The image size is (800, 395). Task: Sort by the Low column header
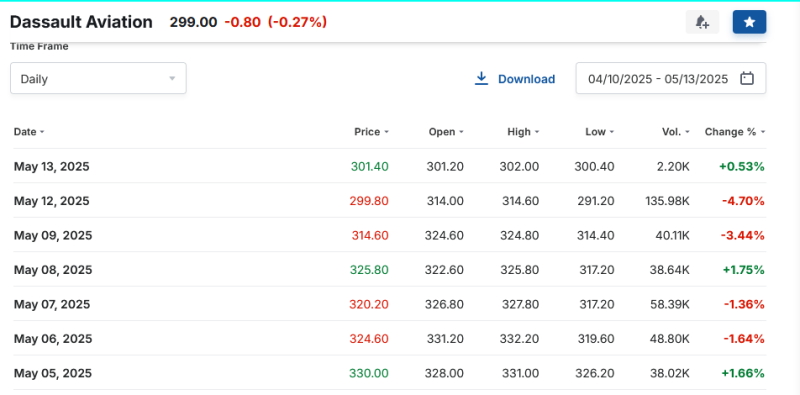599,132
